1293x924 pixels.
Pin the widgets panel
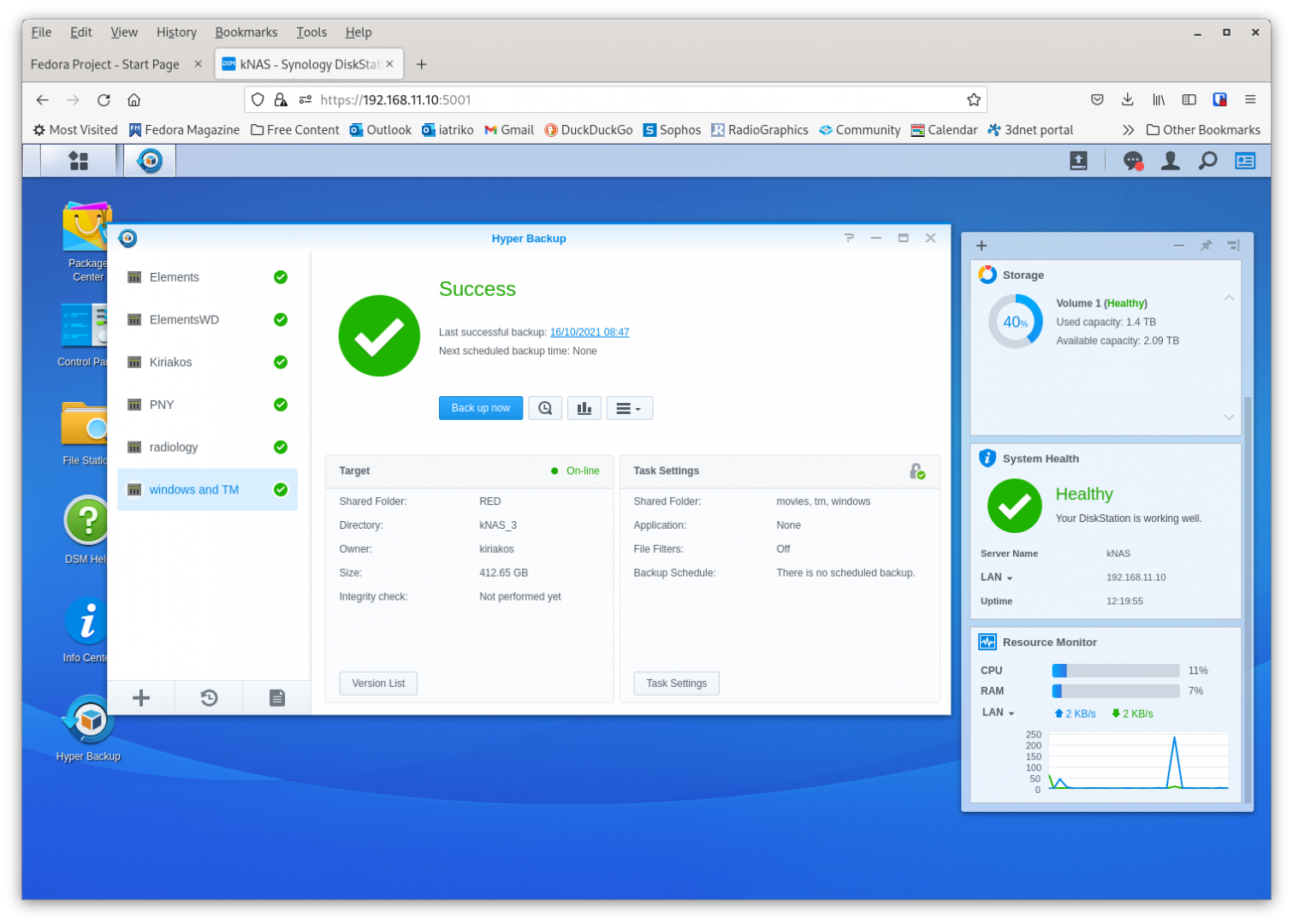click(1206, 246)
